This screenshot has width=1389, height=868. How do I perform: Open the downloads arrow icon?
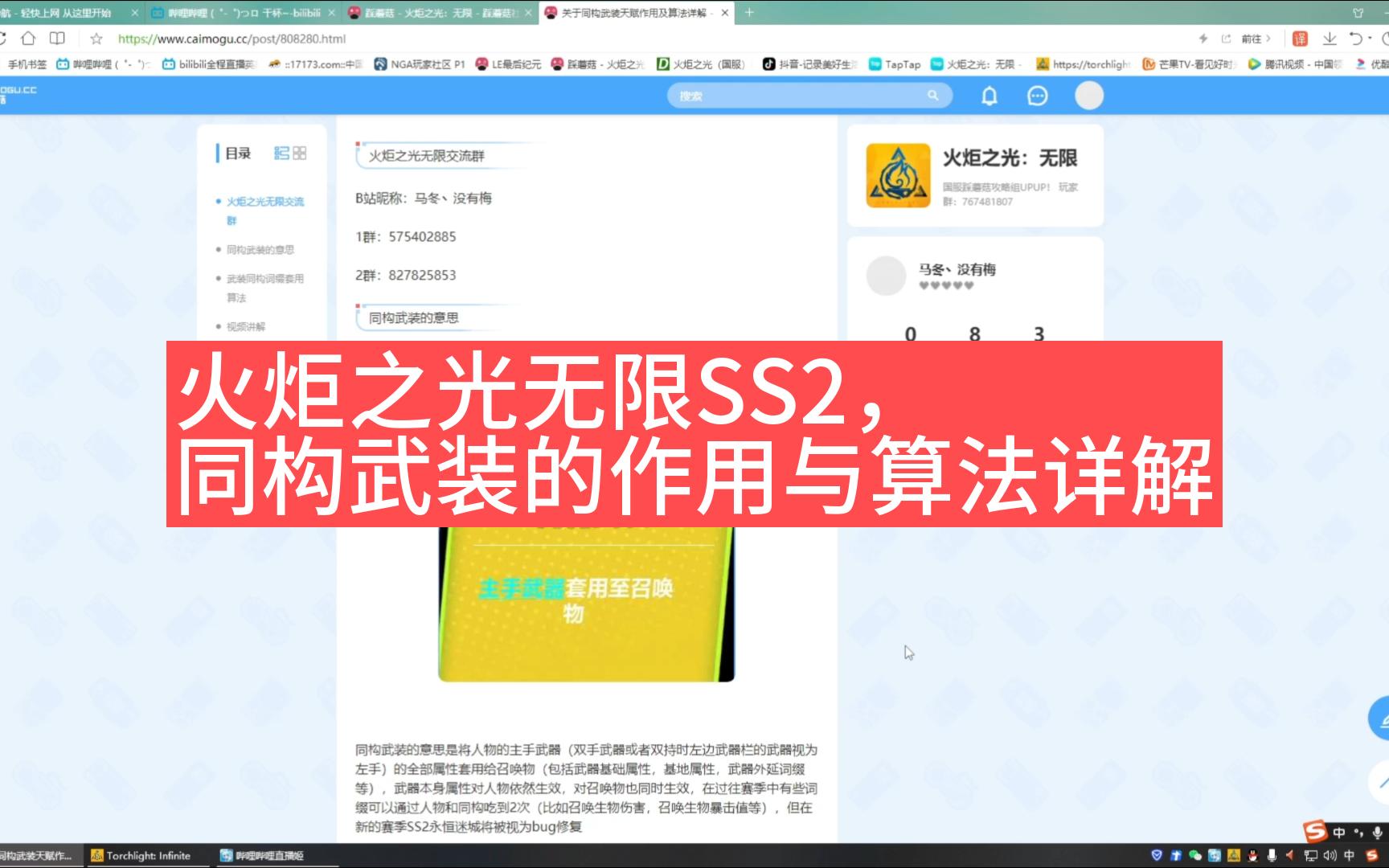1330,39
